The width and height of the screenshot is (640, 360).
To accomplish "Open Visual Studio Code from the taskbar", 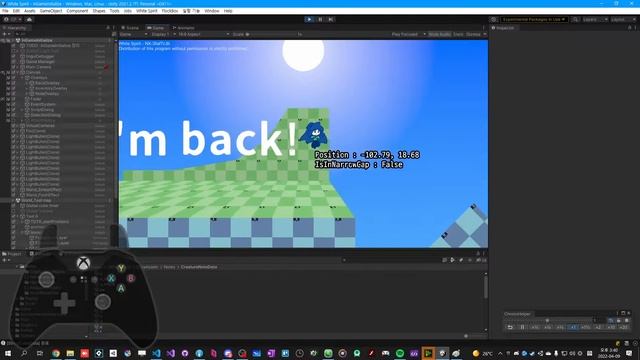I will click(x=156, y=353).
